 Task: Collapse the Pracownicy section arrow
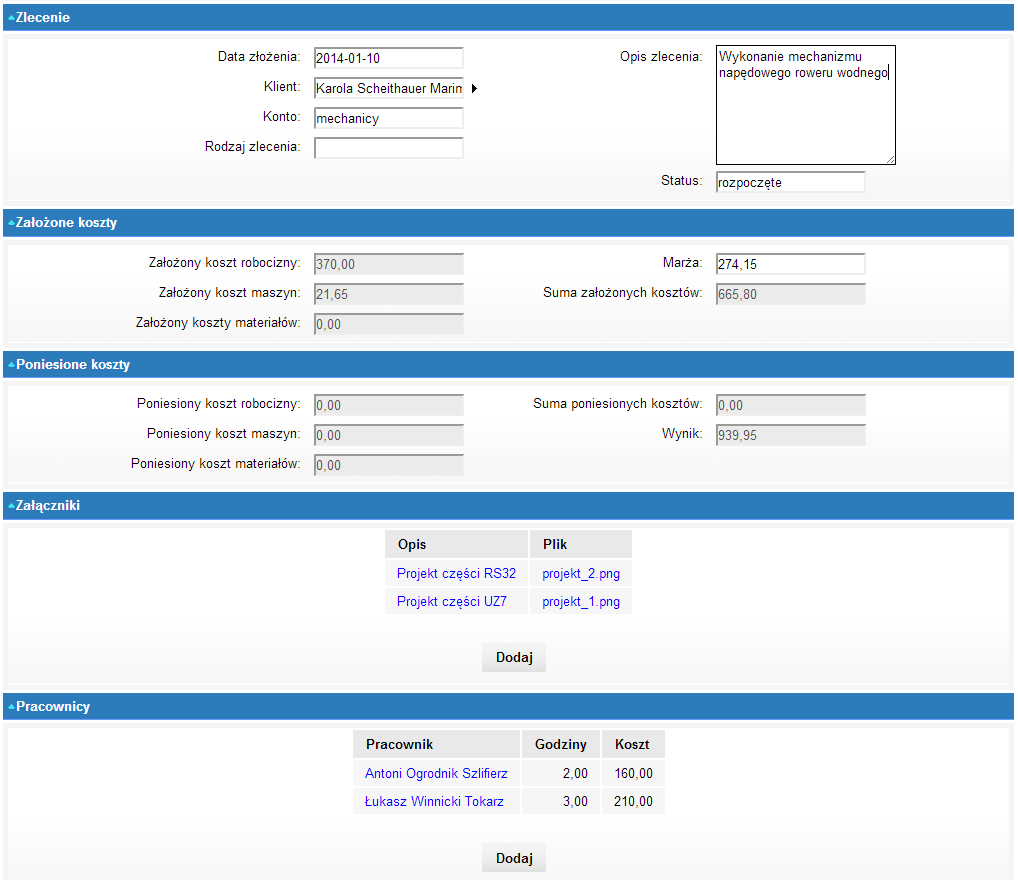point(11,707)
